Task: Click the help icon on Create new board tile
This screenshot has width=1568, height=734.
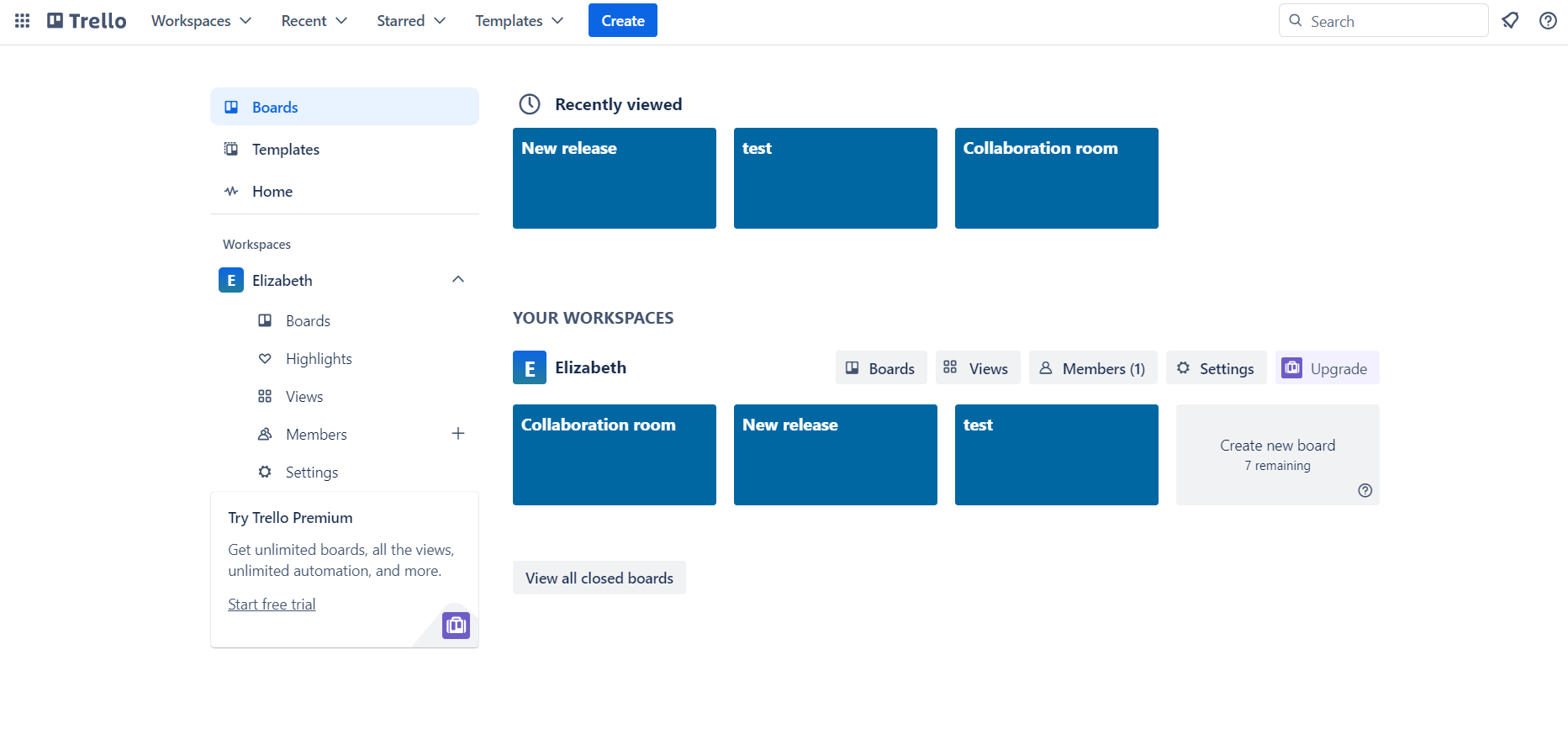Action: 1365,490
